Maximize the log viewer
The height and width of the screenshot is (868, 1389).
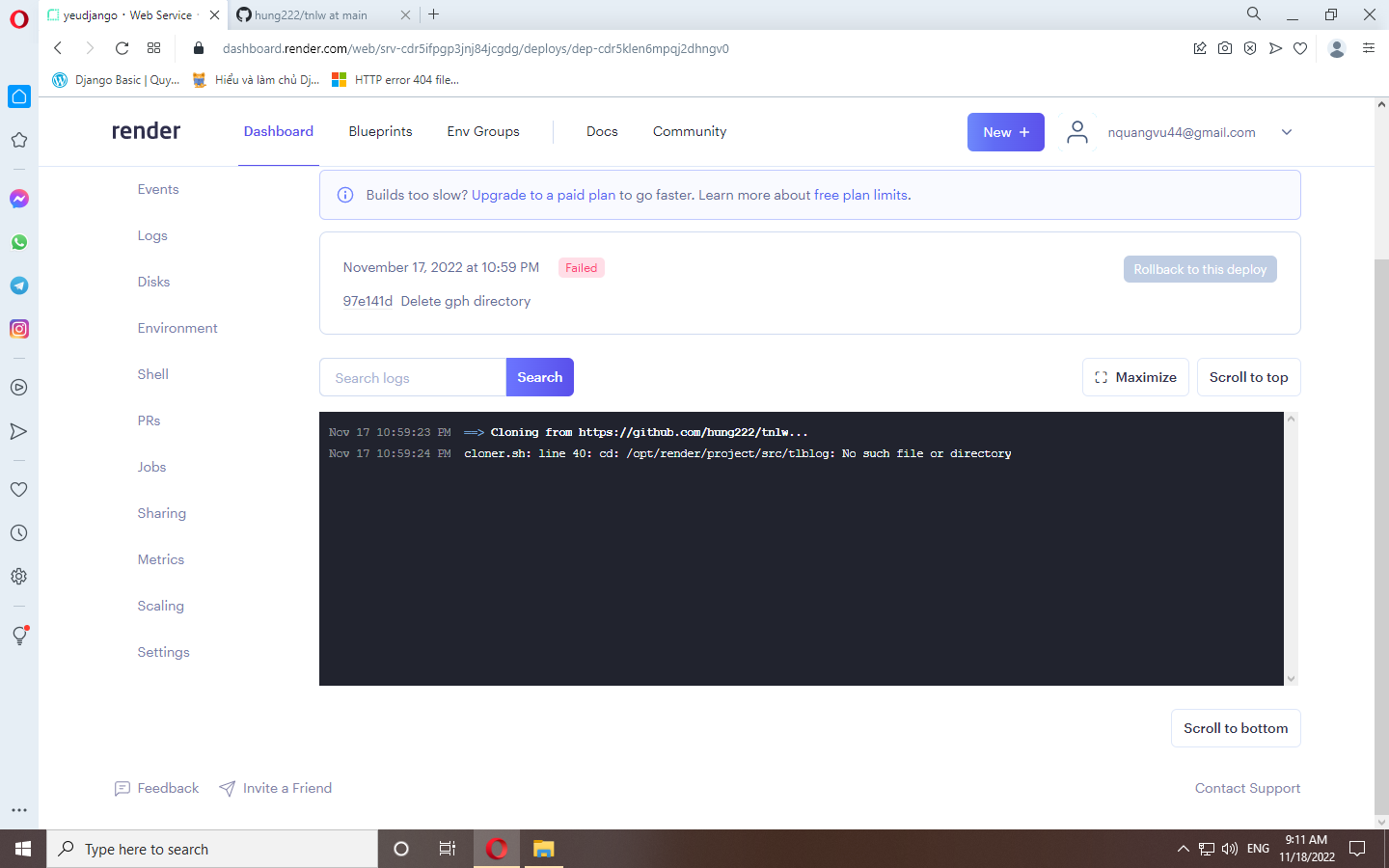pyautogui.click(x=1135, y=377)
